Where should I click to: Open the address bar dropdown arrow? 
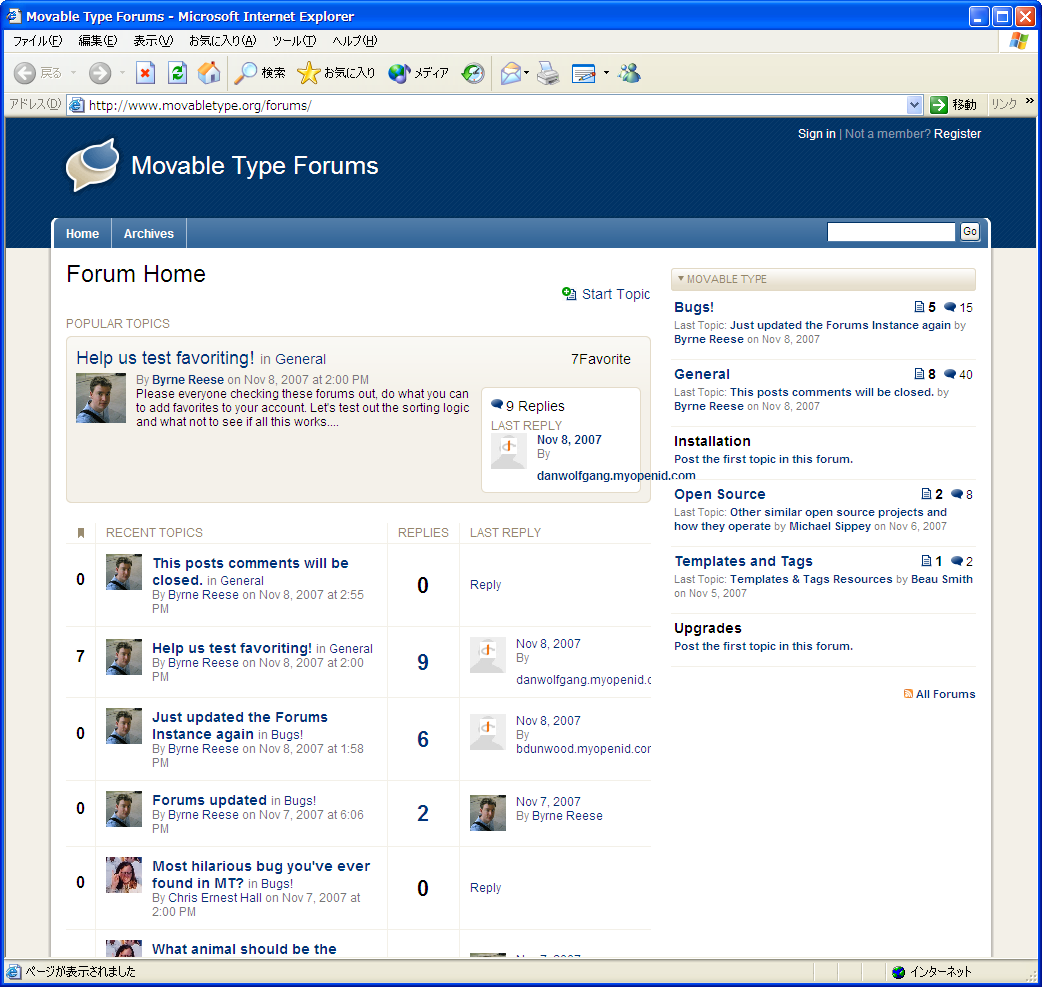914,105
